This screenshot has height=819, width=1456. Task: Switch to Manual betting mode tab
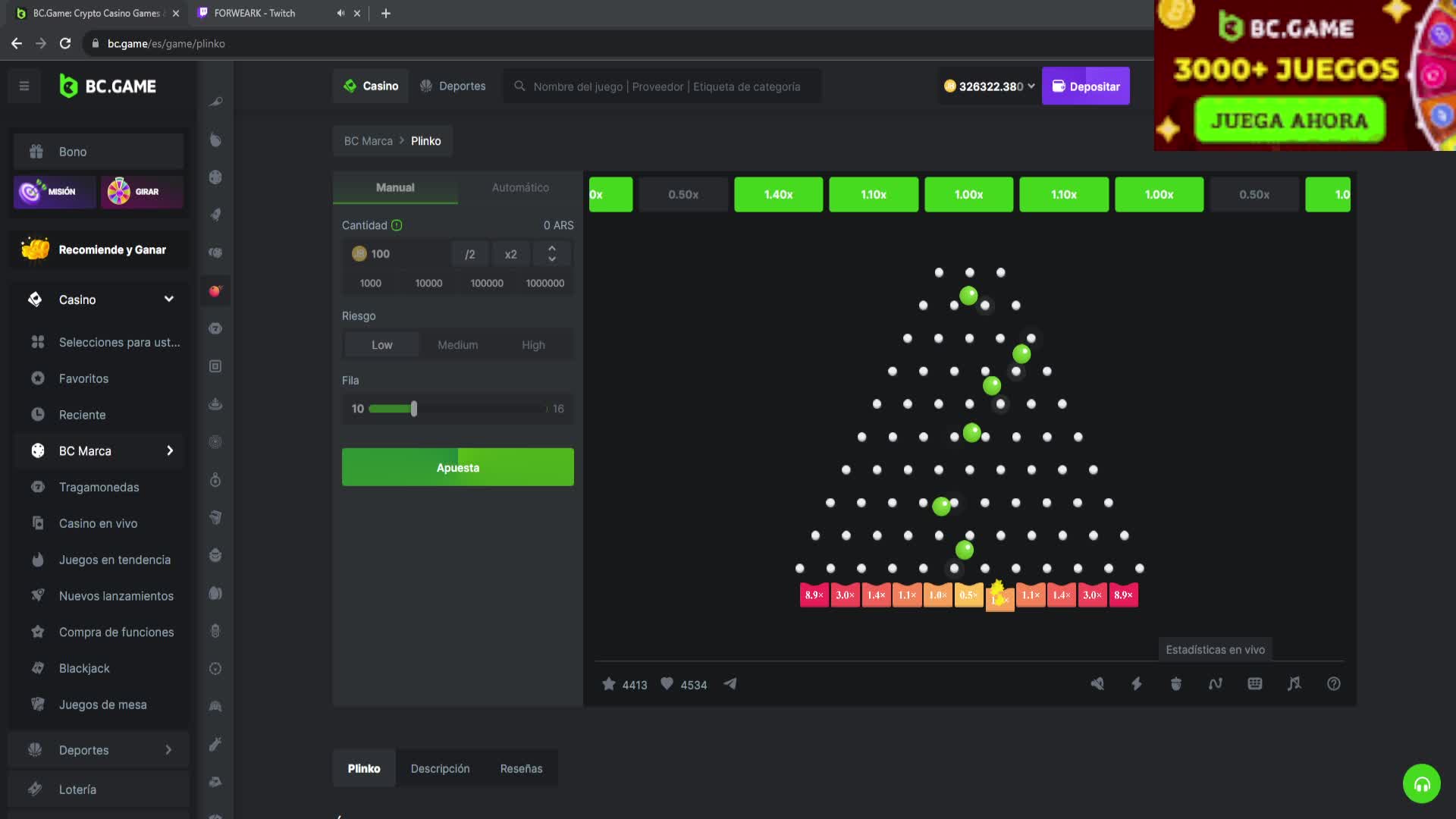click(395, 187)
